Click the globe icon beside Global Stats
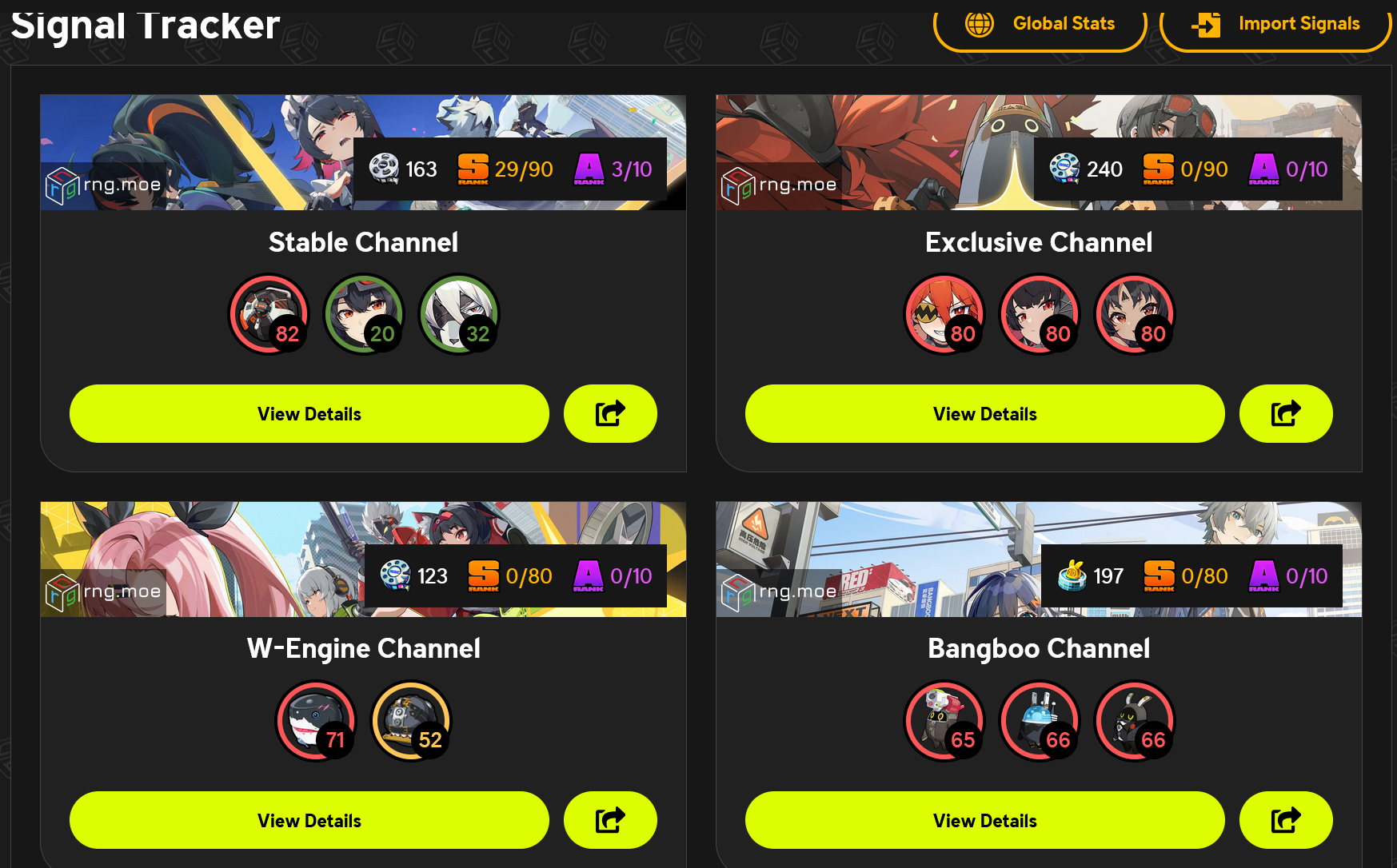Image resolution: width=1397 pixels, height=868 pixels. click(980, 24)
